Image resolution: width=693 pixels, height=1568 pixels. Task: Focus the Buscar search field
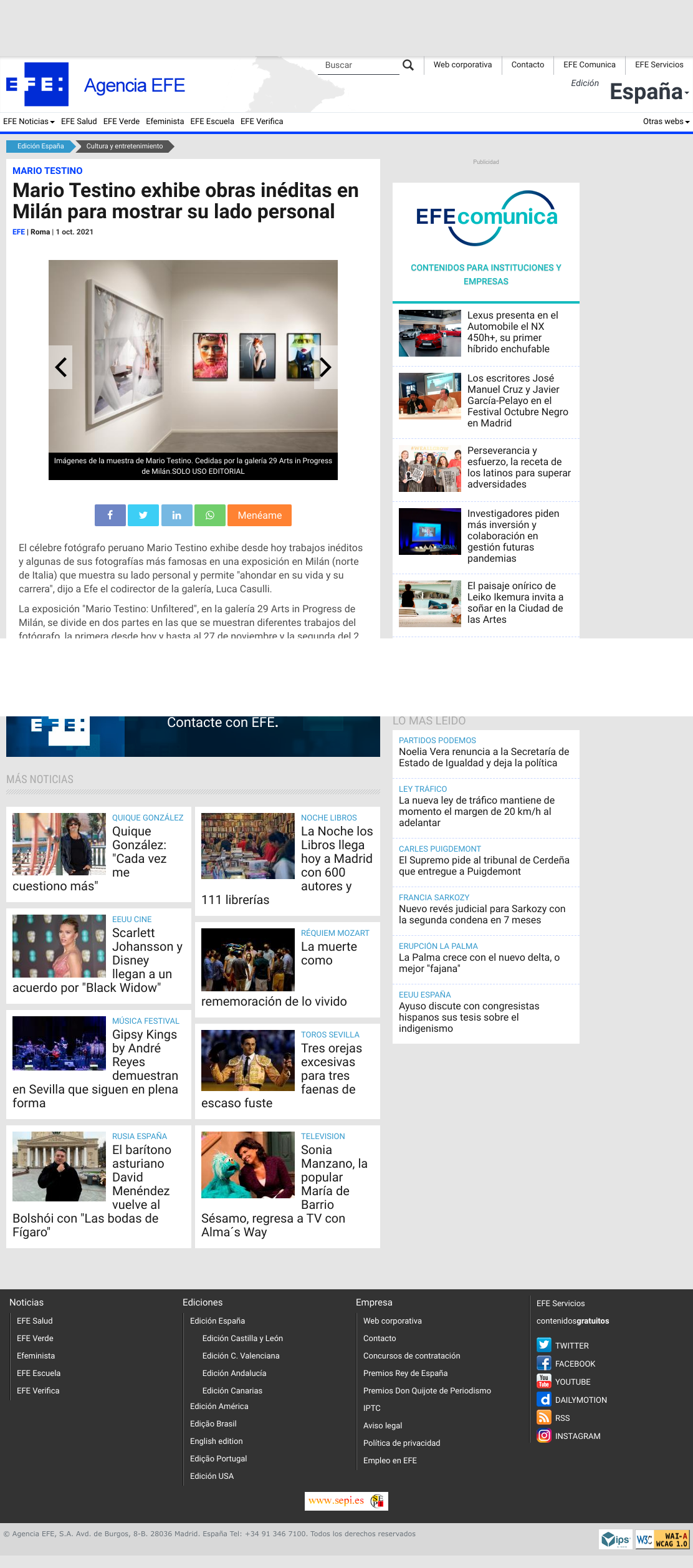(x=358, y=65)
